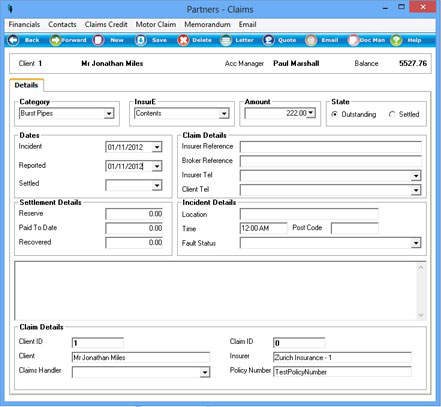This screenshot has height=407, width=441.
Task: Open the Financials menu
Action: (24, 24)
